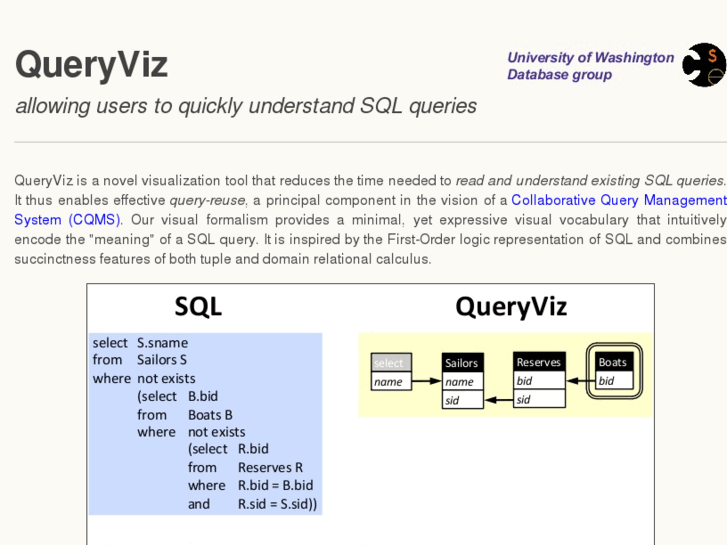Click the 'sid' cell under Reserves

coord(539,399)
